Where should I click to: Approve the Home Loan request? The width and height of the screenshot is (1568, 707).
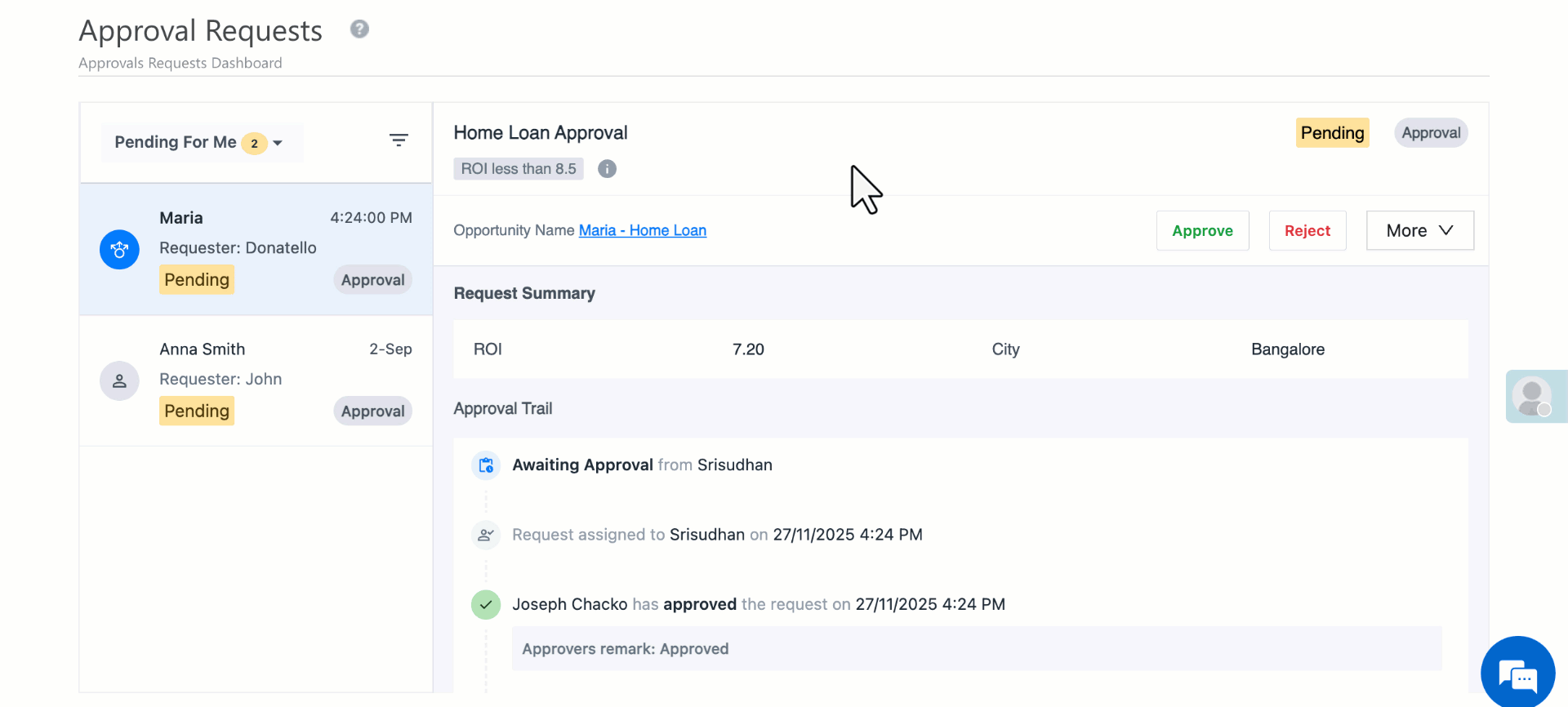[1202, 231]
